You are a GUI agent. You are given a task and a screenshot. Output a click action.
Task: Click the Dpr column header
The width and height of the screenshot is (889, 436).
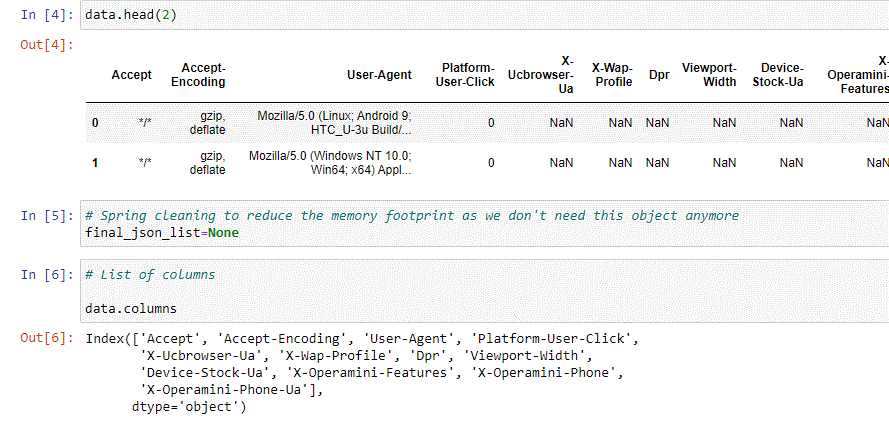click(659, 75)
